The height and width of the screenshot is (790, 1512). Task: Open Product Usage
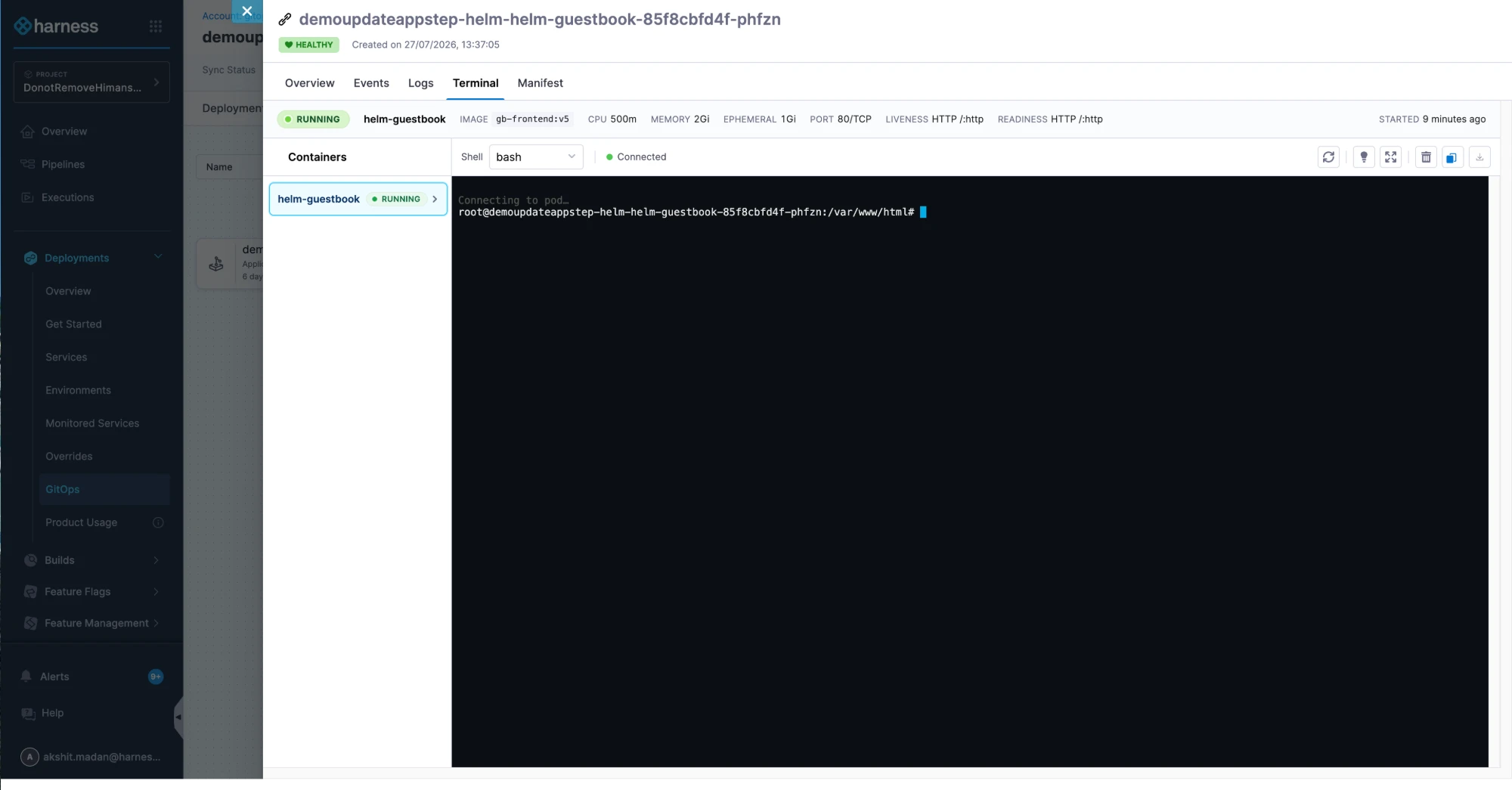[x=81, y=523]
